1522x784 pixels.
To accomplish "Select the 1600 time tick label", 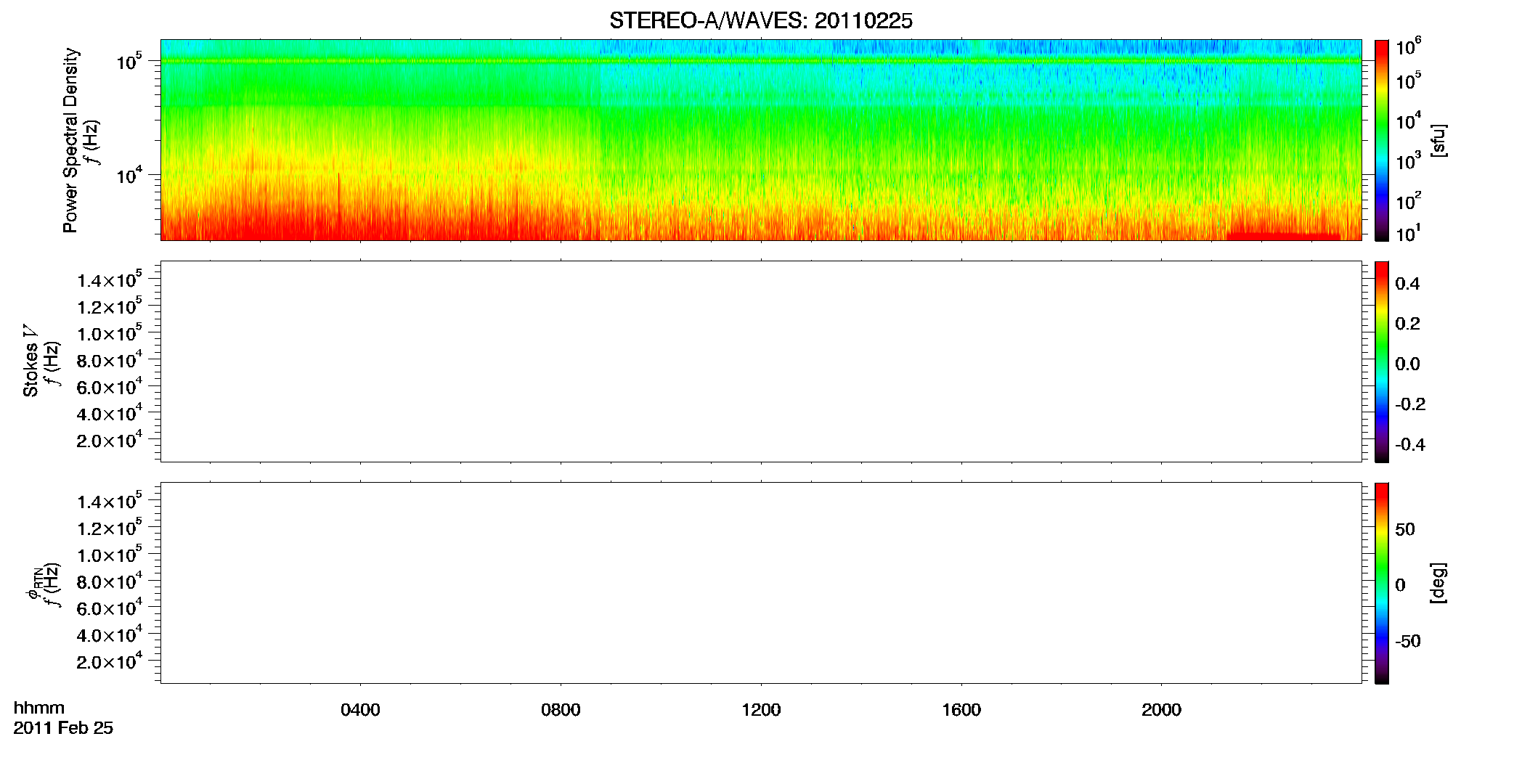I will (x=961, y=710).
